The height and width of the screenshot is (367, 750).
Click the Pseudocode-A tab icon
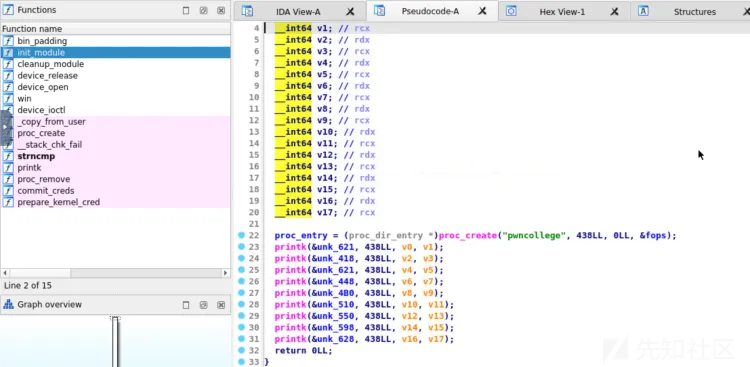pos(379,11)
